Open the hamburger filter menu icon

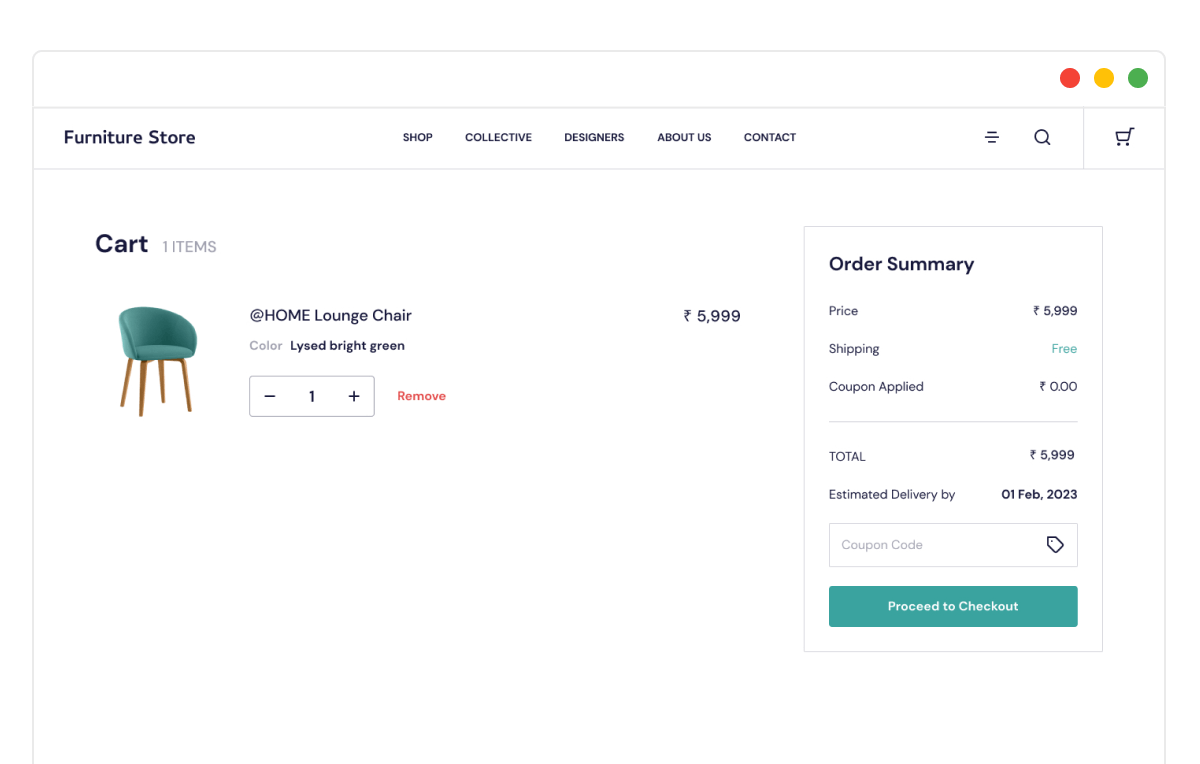[x=992, y=138]
